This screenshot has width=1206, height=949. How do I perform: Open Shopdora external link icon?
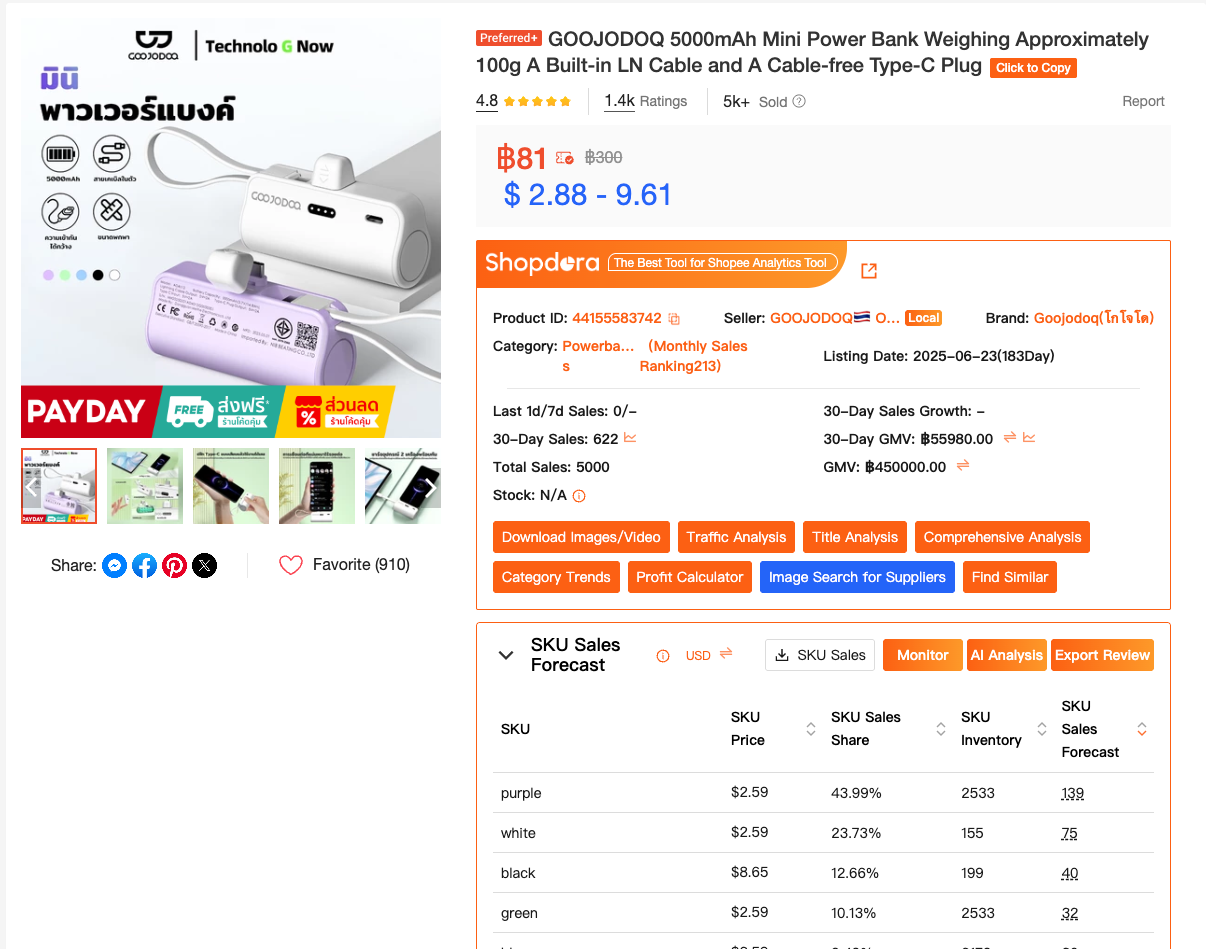pyautogui.click(x=869, y=271)
